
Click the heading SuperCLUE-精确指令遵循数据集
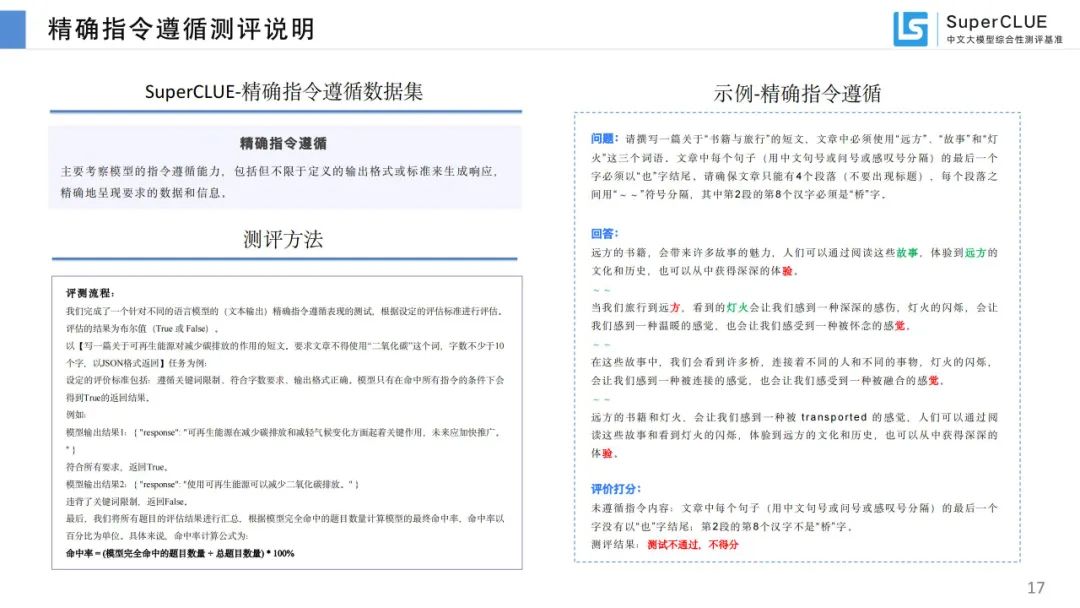coord(284,92)
